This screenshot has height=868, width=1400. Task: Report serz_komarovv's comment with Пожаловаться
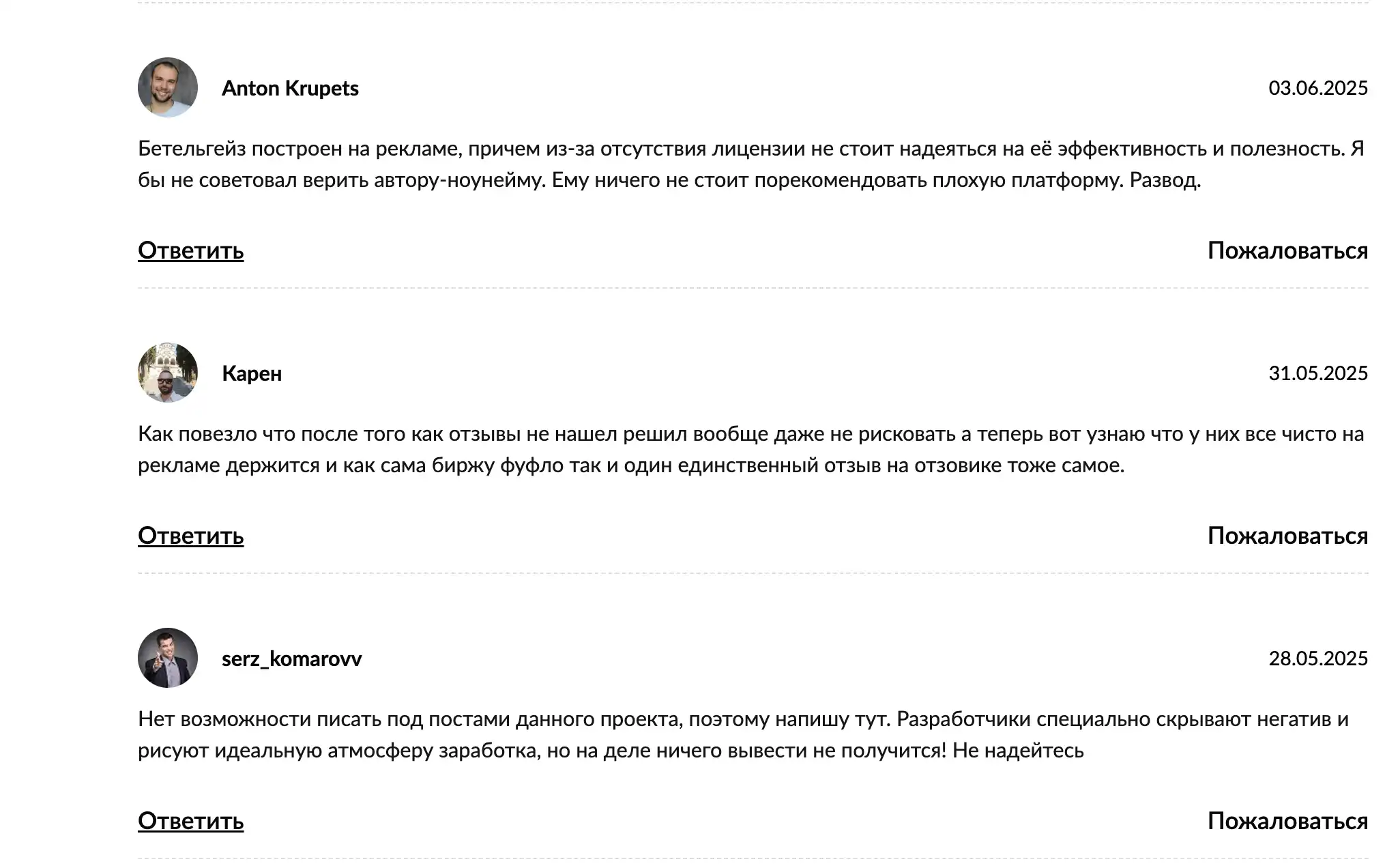coord(1287,821)
